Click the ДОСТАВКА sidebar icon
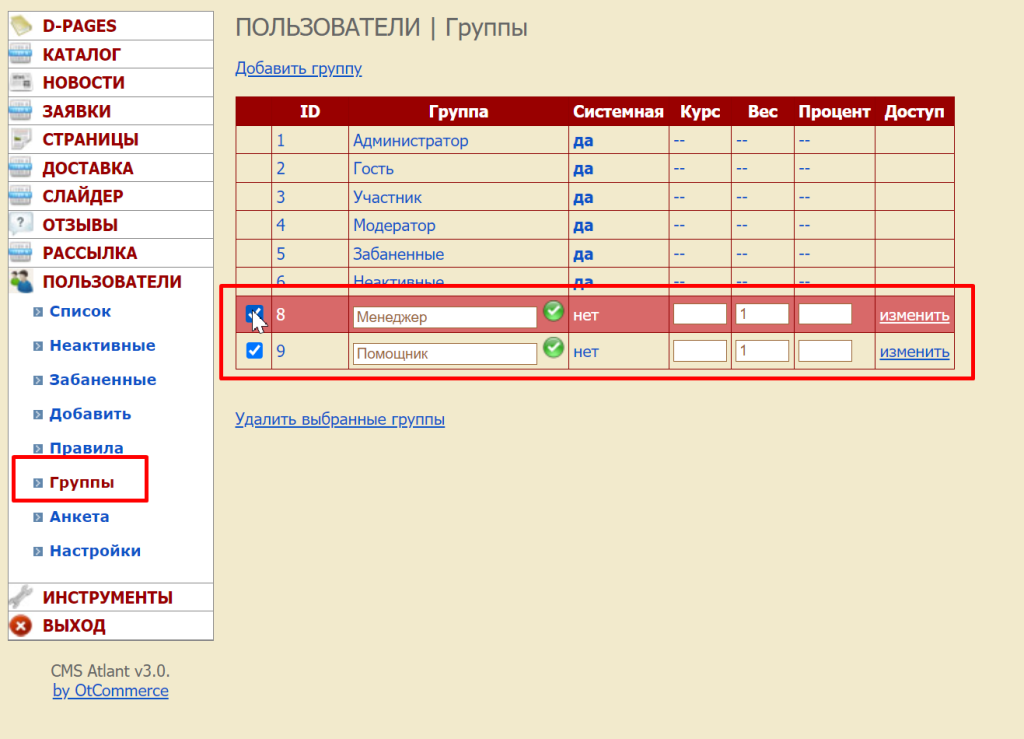 click(x=21, y=168)
